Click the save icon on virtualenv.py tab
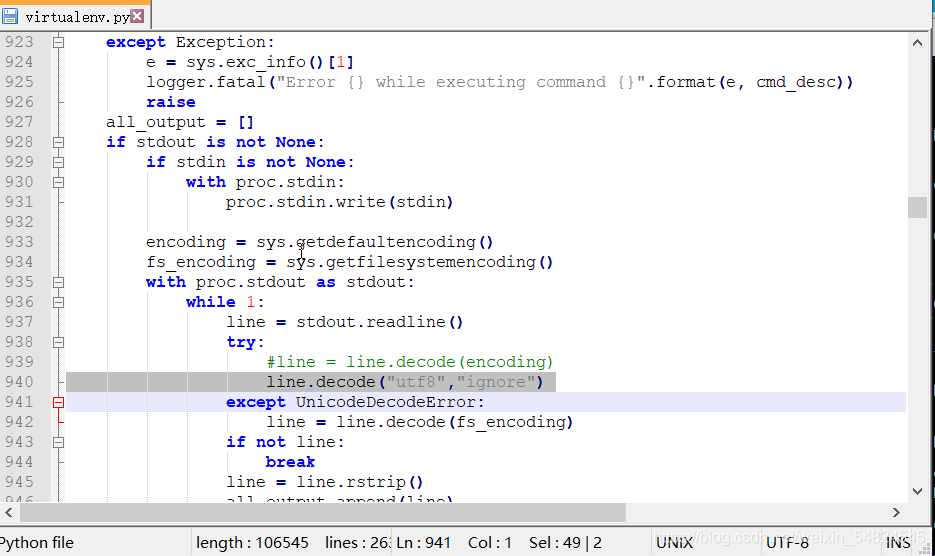This screenshot has height=556, width=935. tap(10, 16)
